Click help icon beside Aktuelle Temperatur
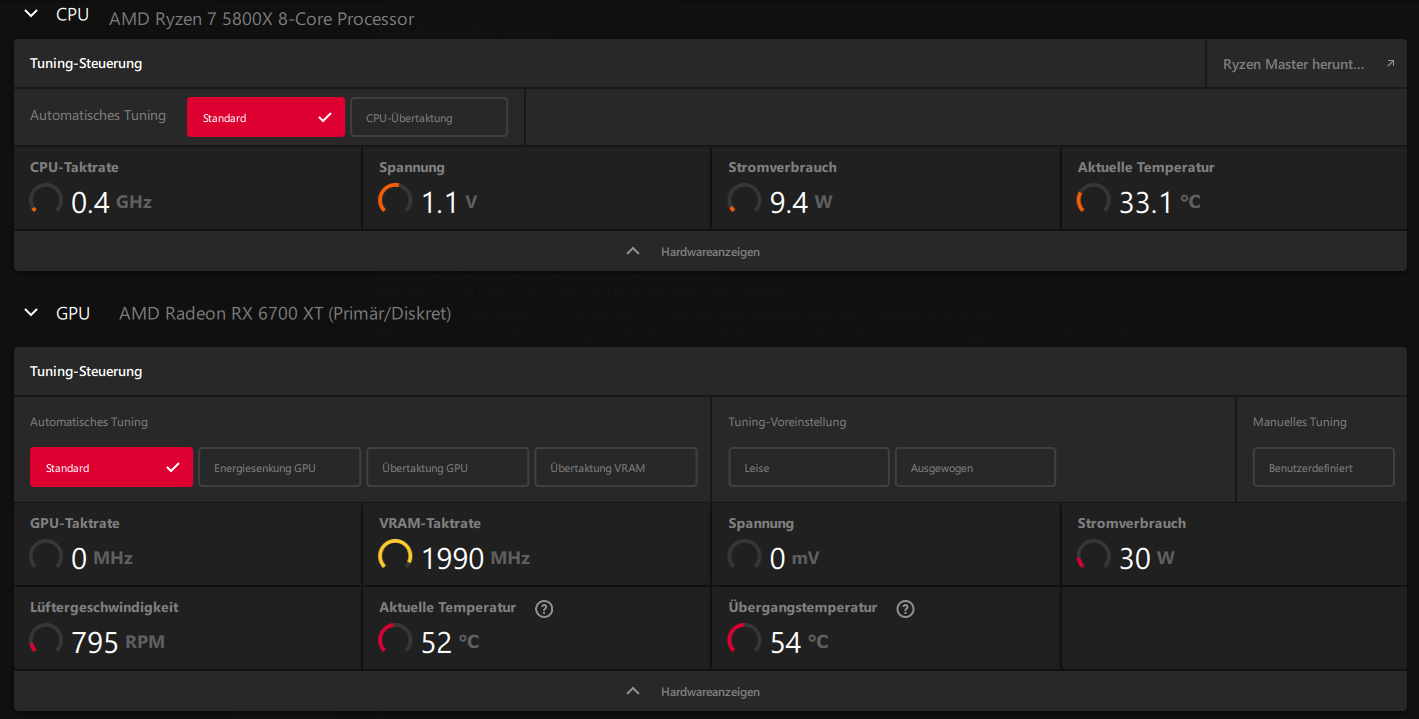The image size is (1419, 719). tap(544, 609)
